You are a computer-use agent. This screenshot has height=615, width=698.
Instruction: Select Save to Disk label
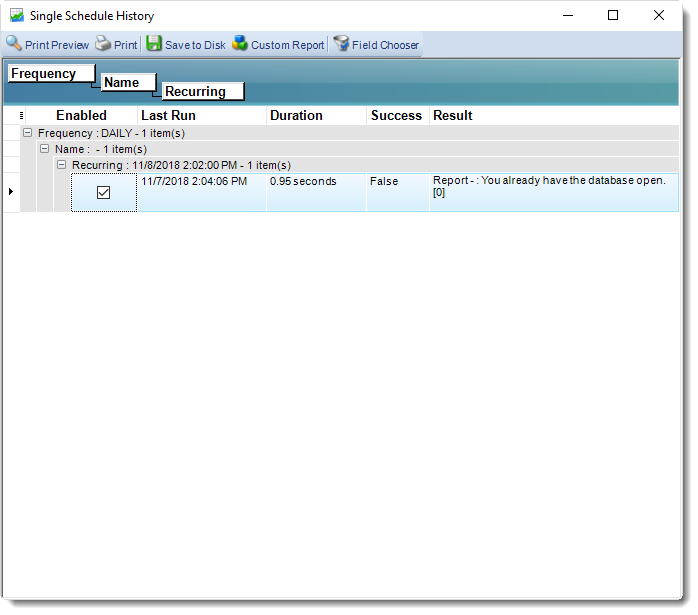click(x=195, y=45)
